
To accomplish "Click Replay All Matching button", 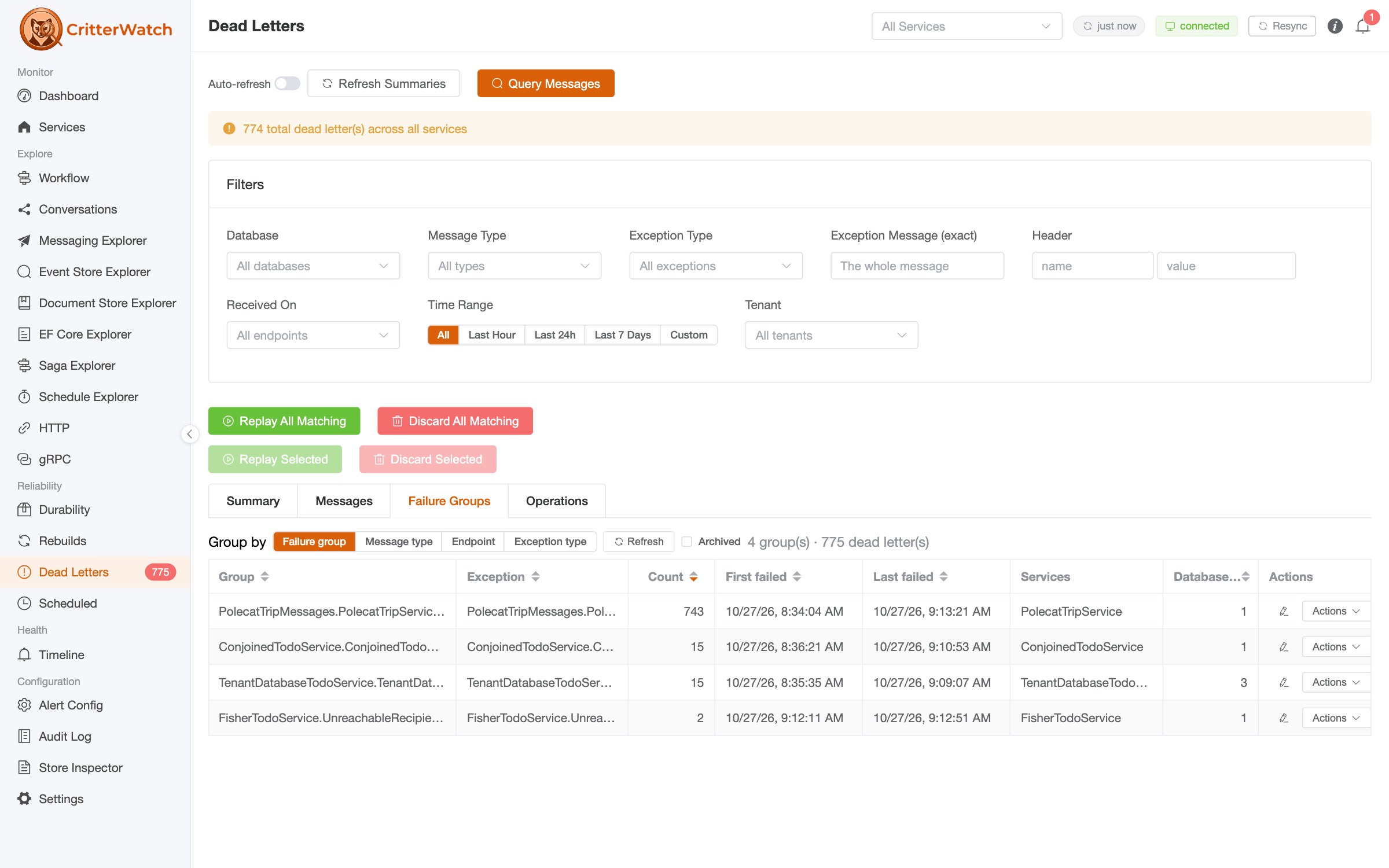I will [284, 421].
